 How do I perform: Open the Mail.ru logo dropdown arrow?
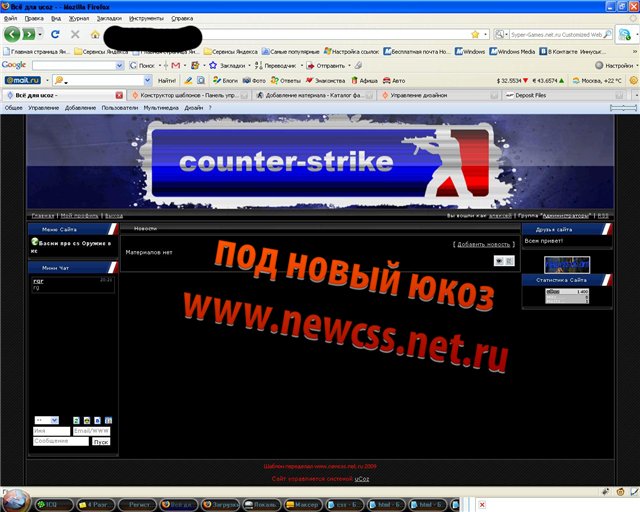point(47,80)
